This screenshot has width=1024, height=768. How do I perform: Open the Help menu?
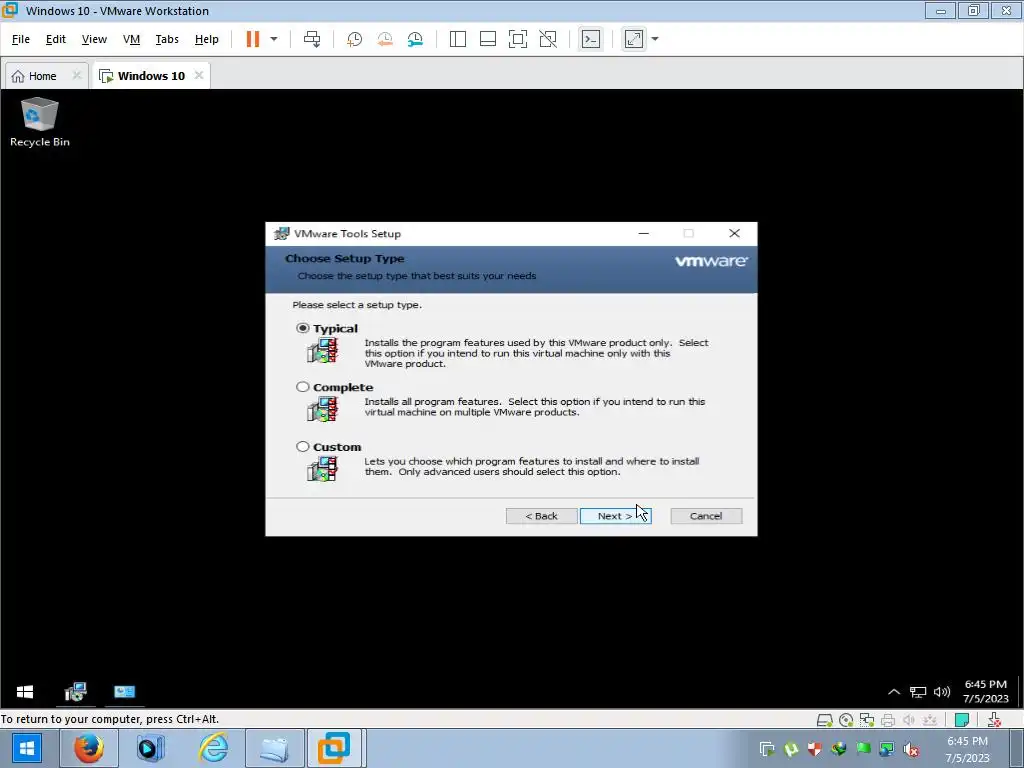click(206, 39)
